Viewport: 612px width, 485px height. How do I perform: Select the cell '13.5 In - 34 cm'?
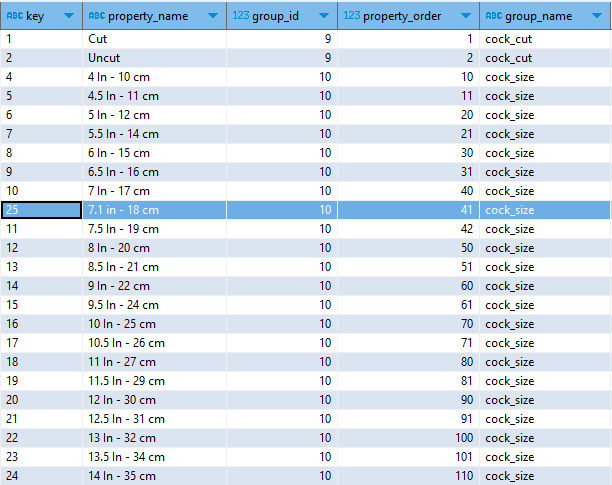click(155, 457)
